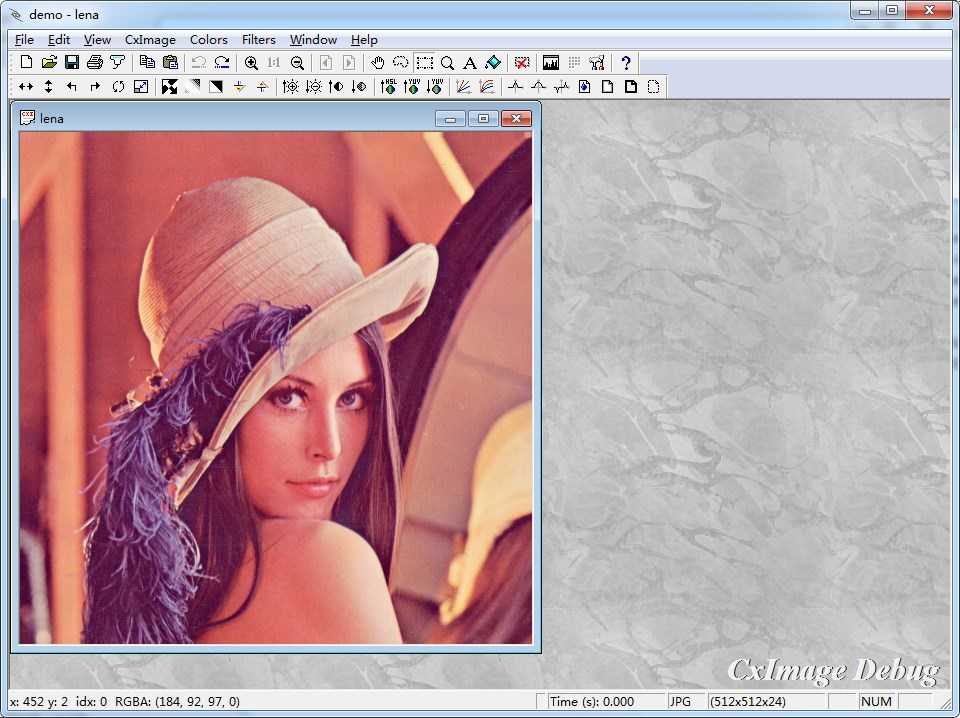Image resolution: width=960 pixels, height=718 pixels.
Task: Open a file with the Open folder icon
Action: click(49, 63)
